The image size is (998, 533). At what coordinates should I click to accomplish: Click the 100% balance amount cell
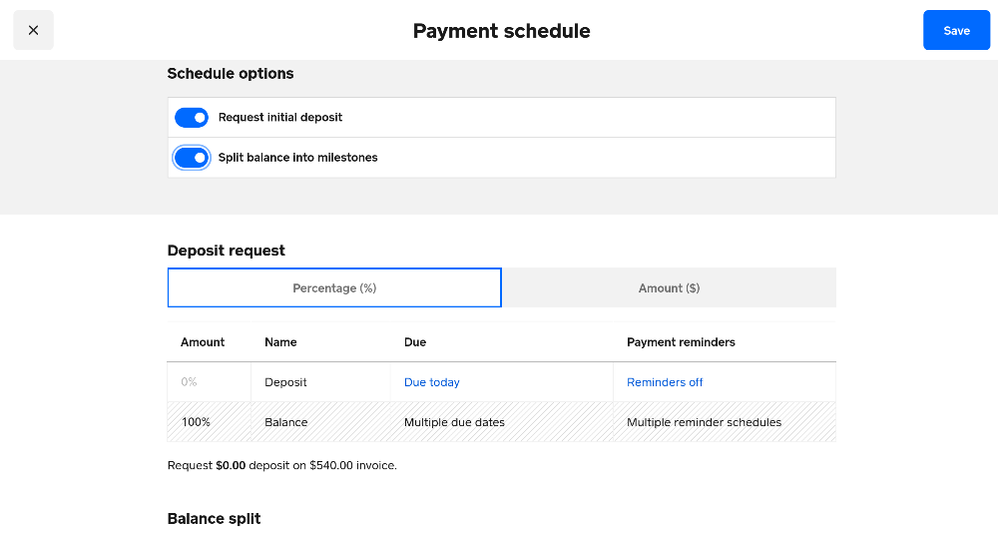pos(196,422)
